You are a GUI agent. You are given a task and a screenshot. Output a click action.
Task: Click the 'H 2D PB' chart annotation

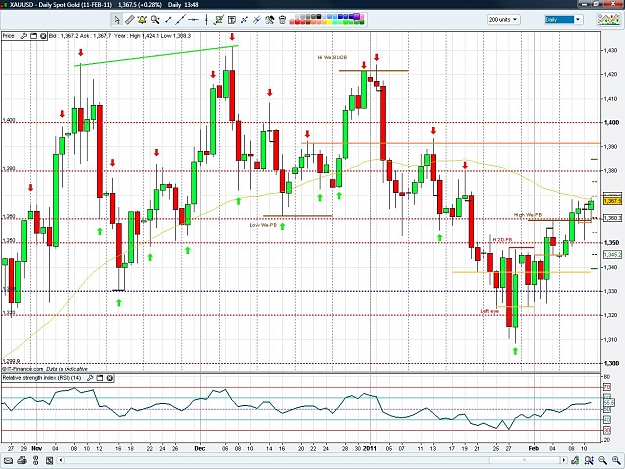click(502, 239)
